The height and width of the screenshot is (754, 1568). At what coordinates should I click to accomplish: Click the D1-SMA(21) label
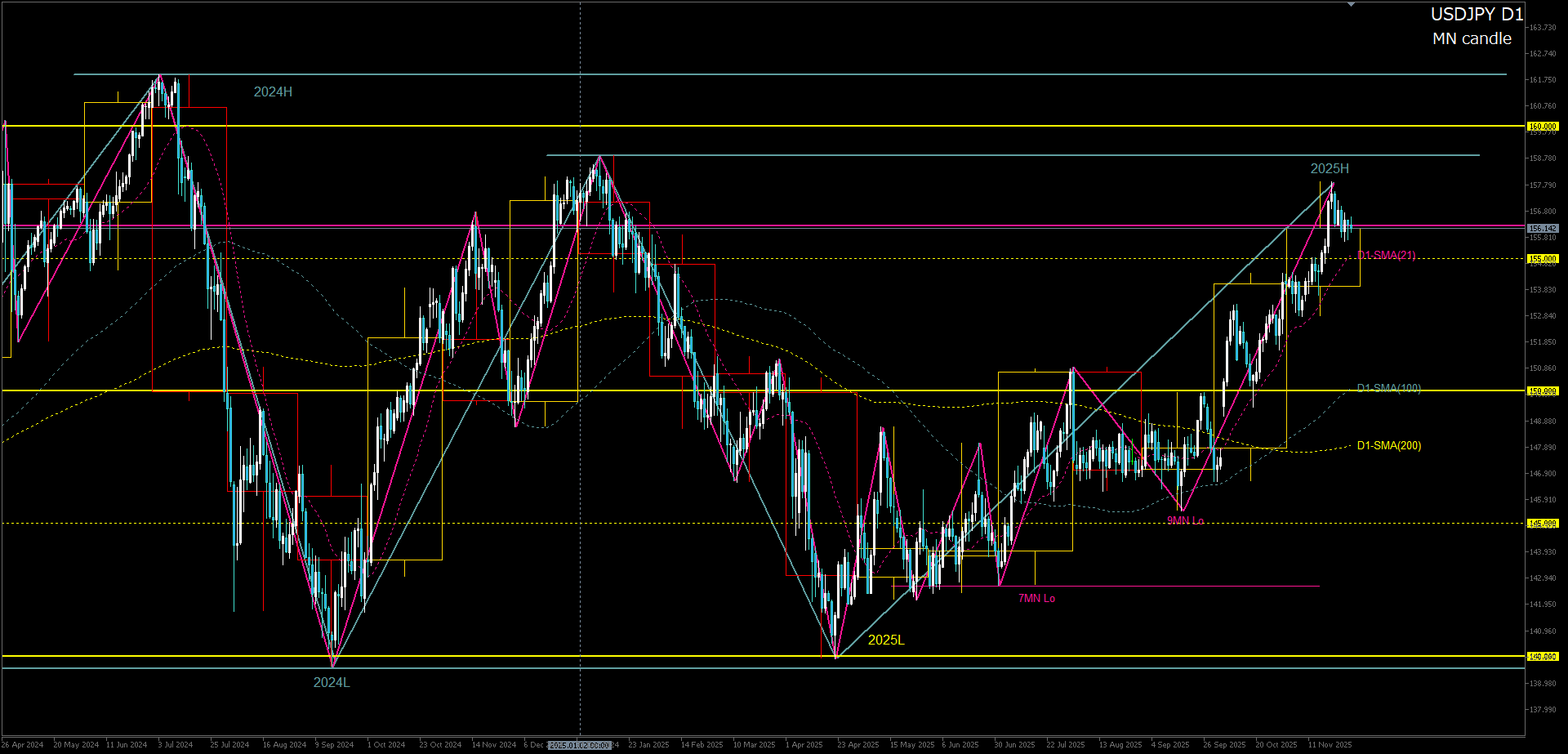tap(1386, 256)
